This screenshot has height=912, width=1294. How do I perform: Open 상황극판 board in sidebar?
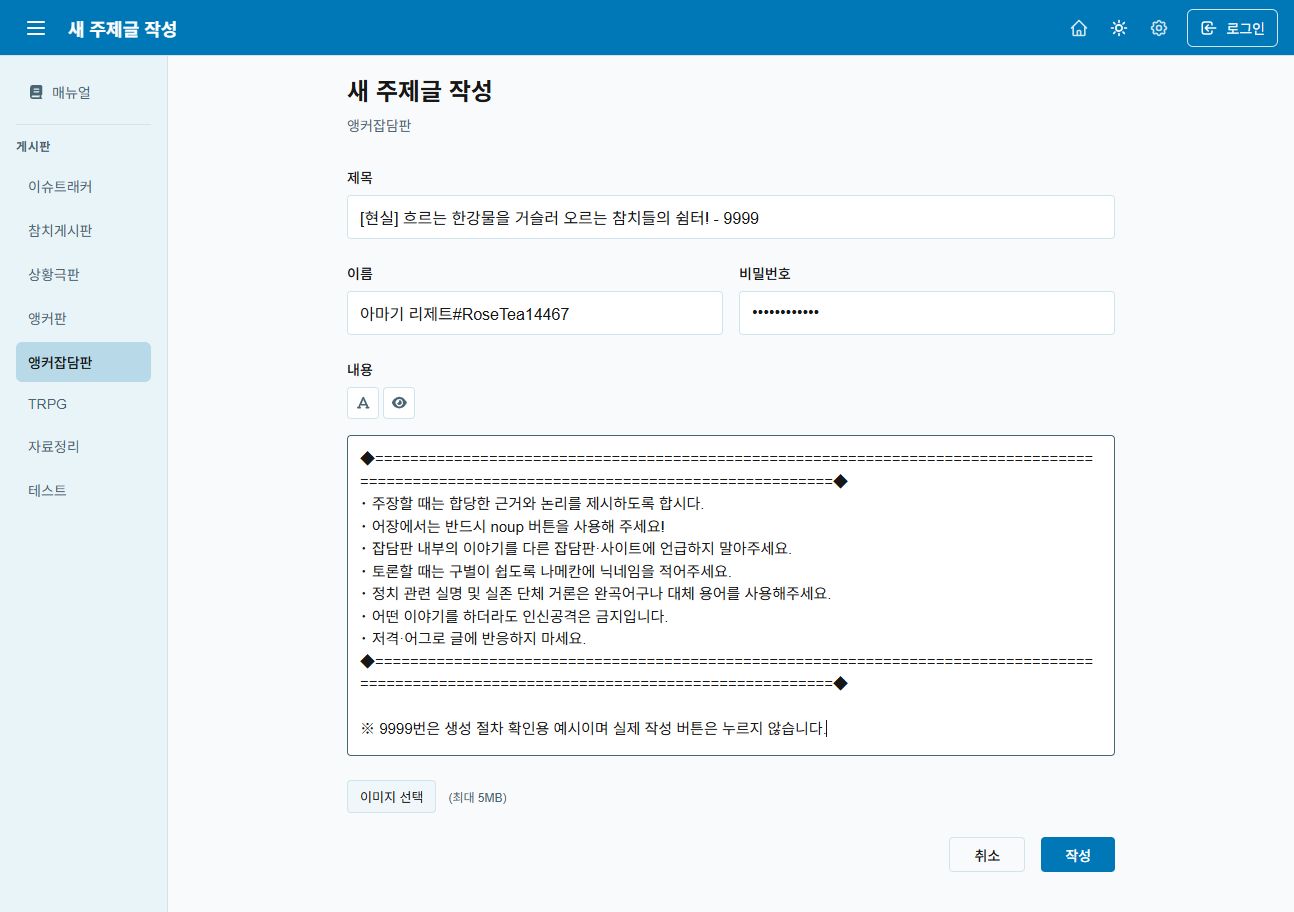pyautogui.click(x=83, y=275)
